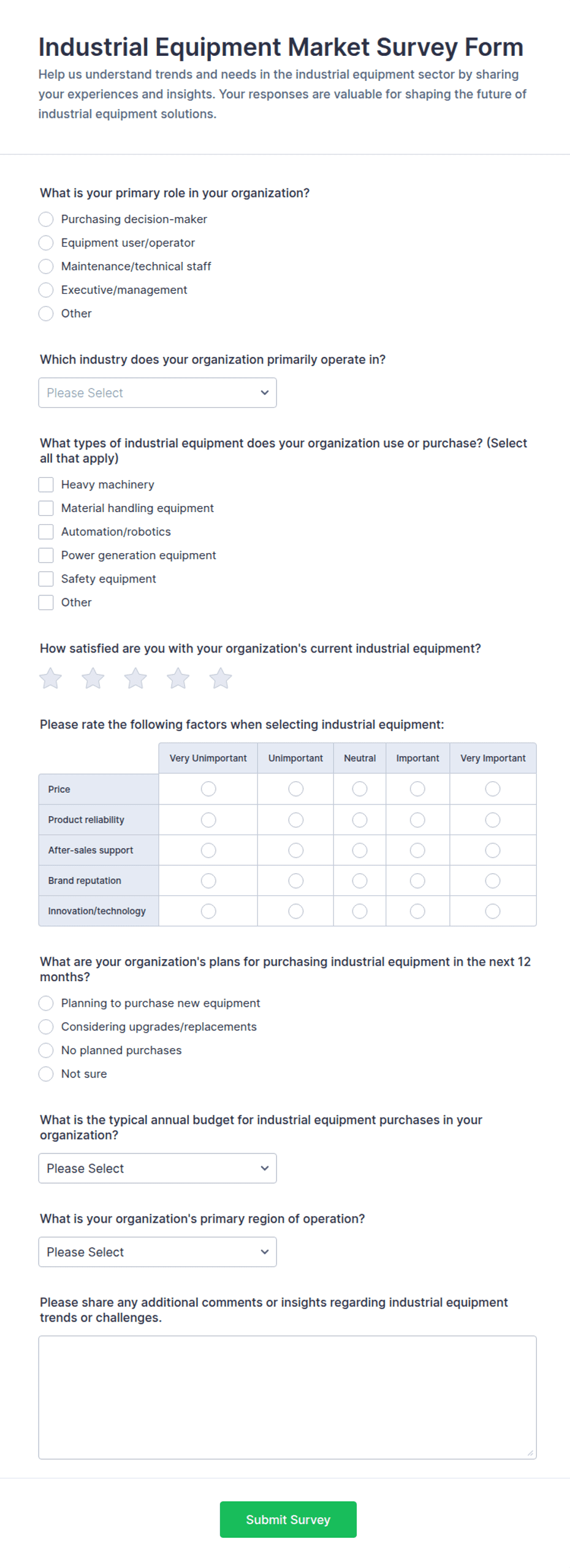
Task: Click the Submit Survey button
Action: [x=288, y=1520]
